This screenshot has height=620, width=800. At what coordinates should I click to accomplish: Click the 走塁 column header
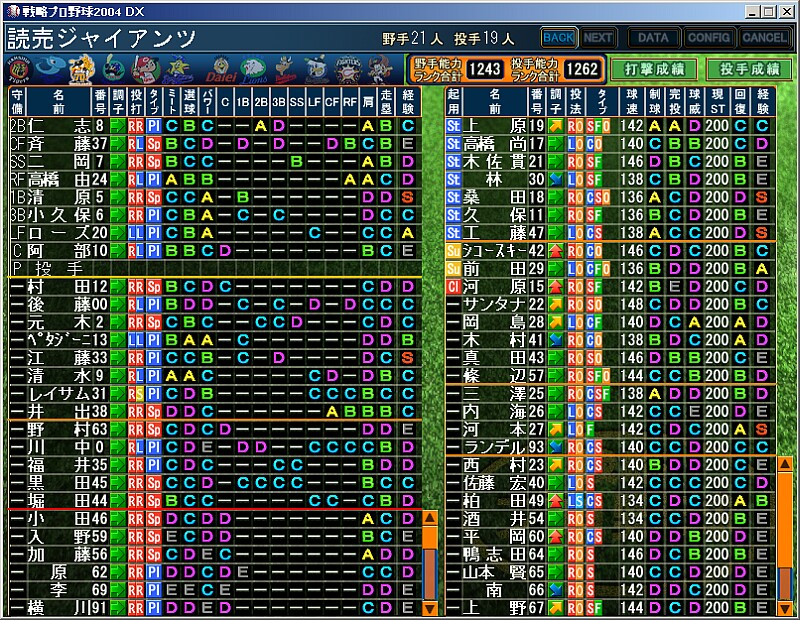[x=386, y=102]
